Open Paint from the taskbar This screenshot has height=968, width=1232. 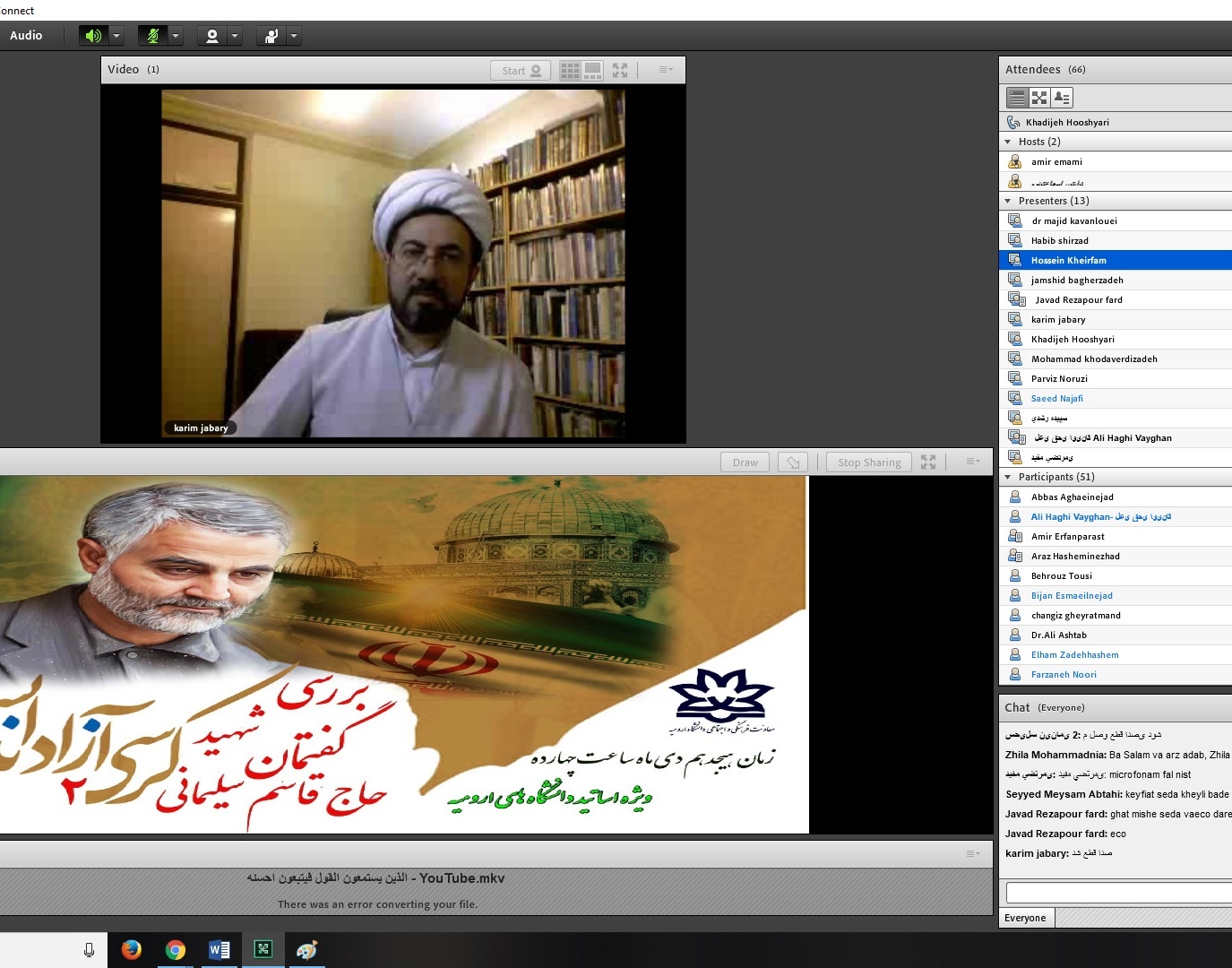point(306,950)
